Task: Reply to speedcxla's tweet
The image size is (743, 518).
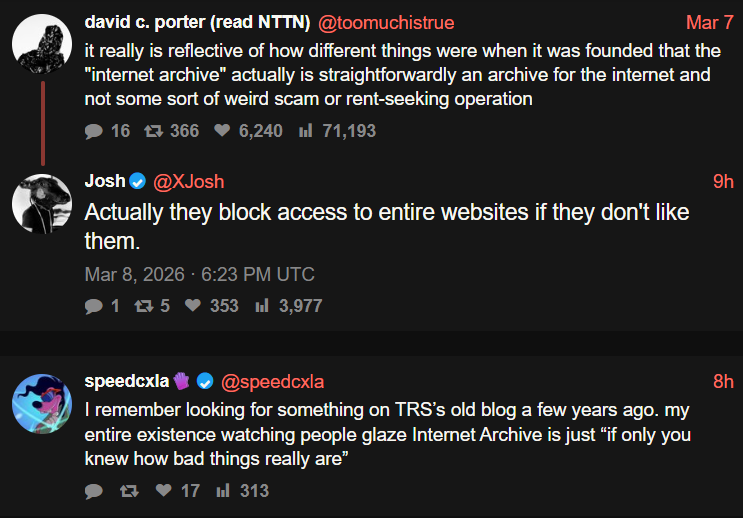Action: 94,491
